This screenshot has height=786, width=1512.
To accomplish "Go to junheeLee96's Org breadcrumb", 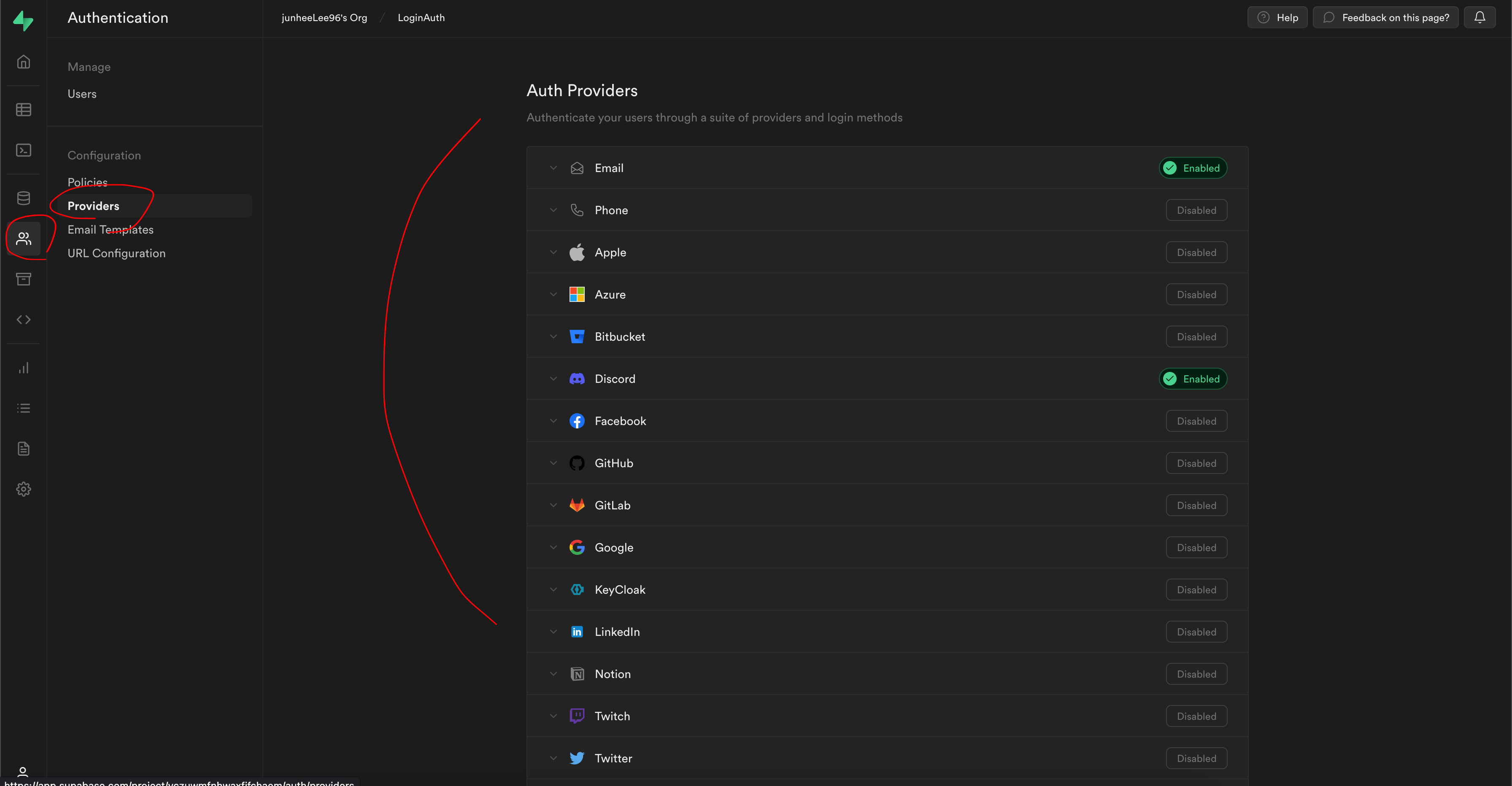I will [x=324, y=18].
